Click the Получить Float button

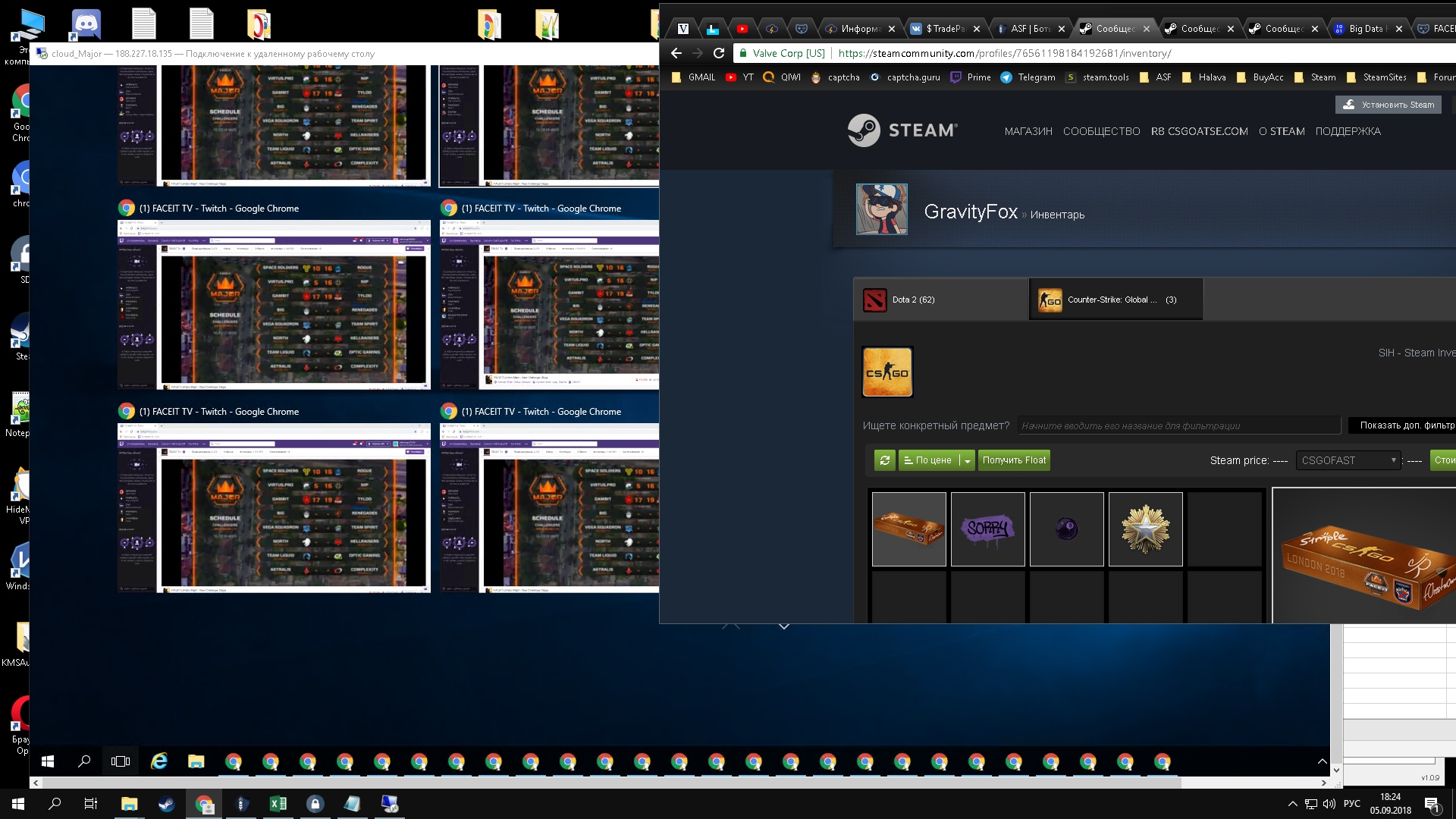click(1014, 460)
